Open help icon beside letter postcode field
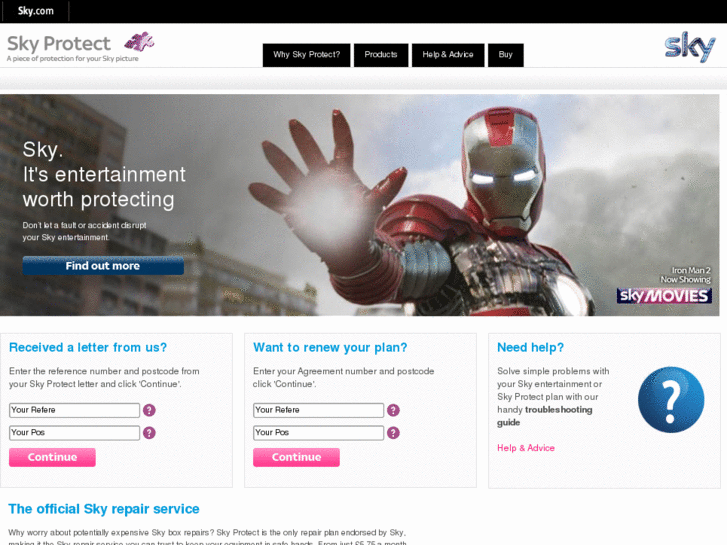The height and width of the screenshot is (545, 727). pos(149,433)
